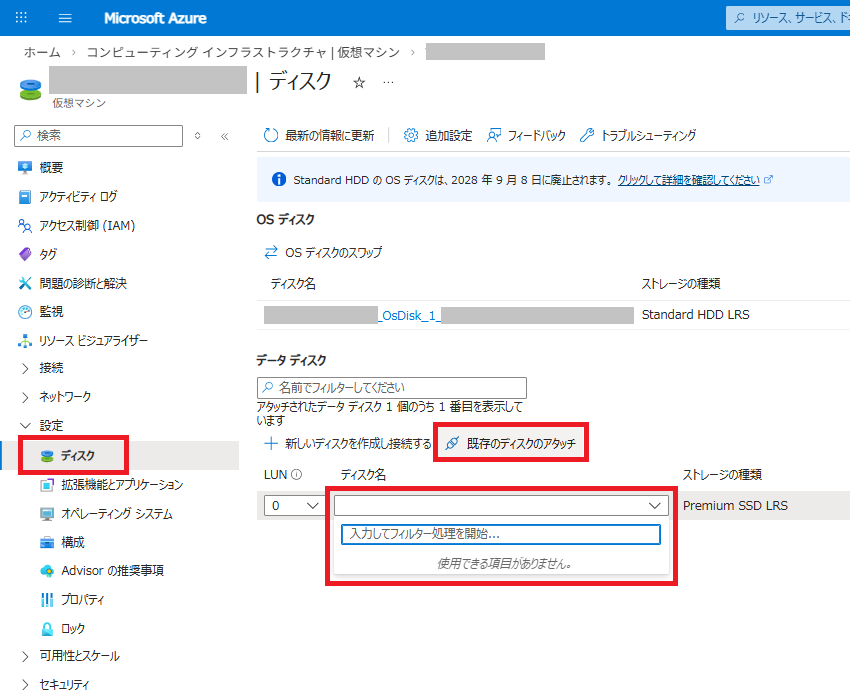
Task: Toggle sidebar expand/collapse arrows icon
Action: pos(198,136)
